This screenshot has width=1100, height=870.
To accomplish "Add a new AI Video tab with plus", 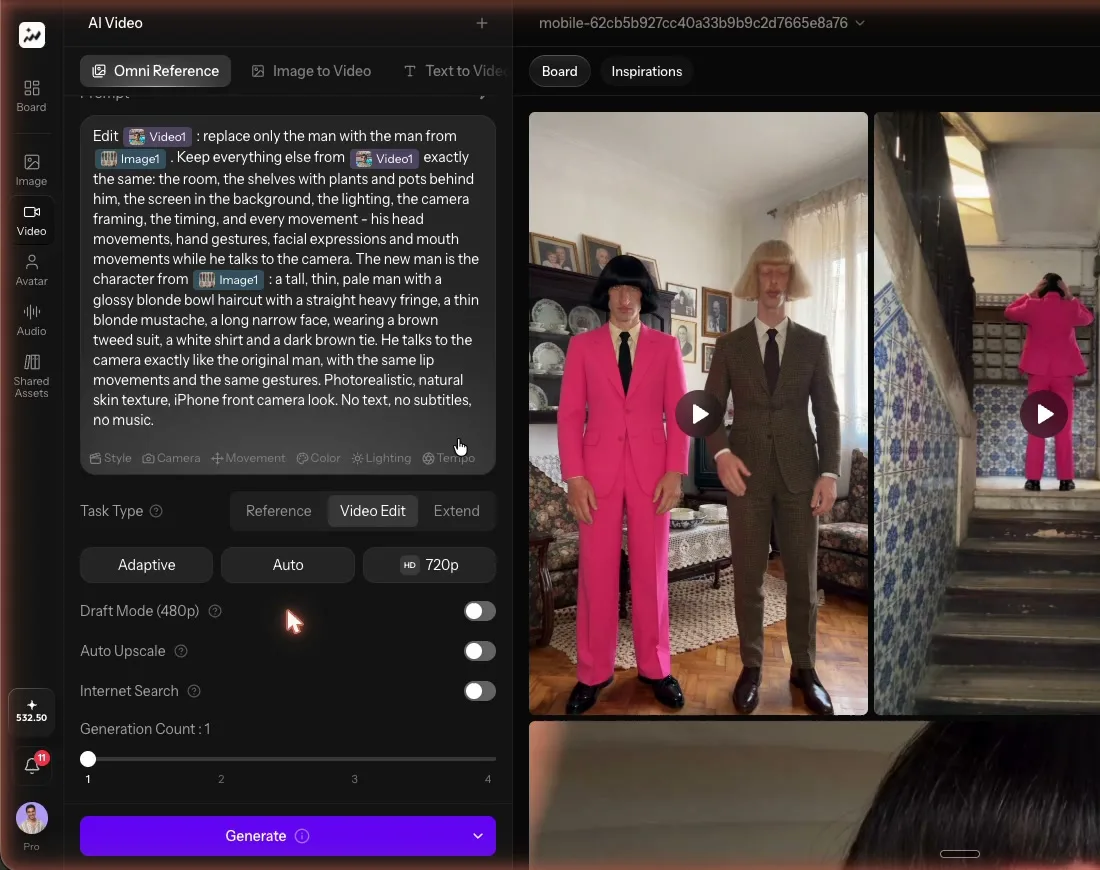I will point(482,23).
